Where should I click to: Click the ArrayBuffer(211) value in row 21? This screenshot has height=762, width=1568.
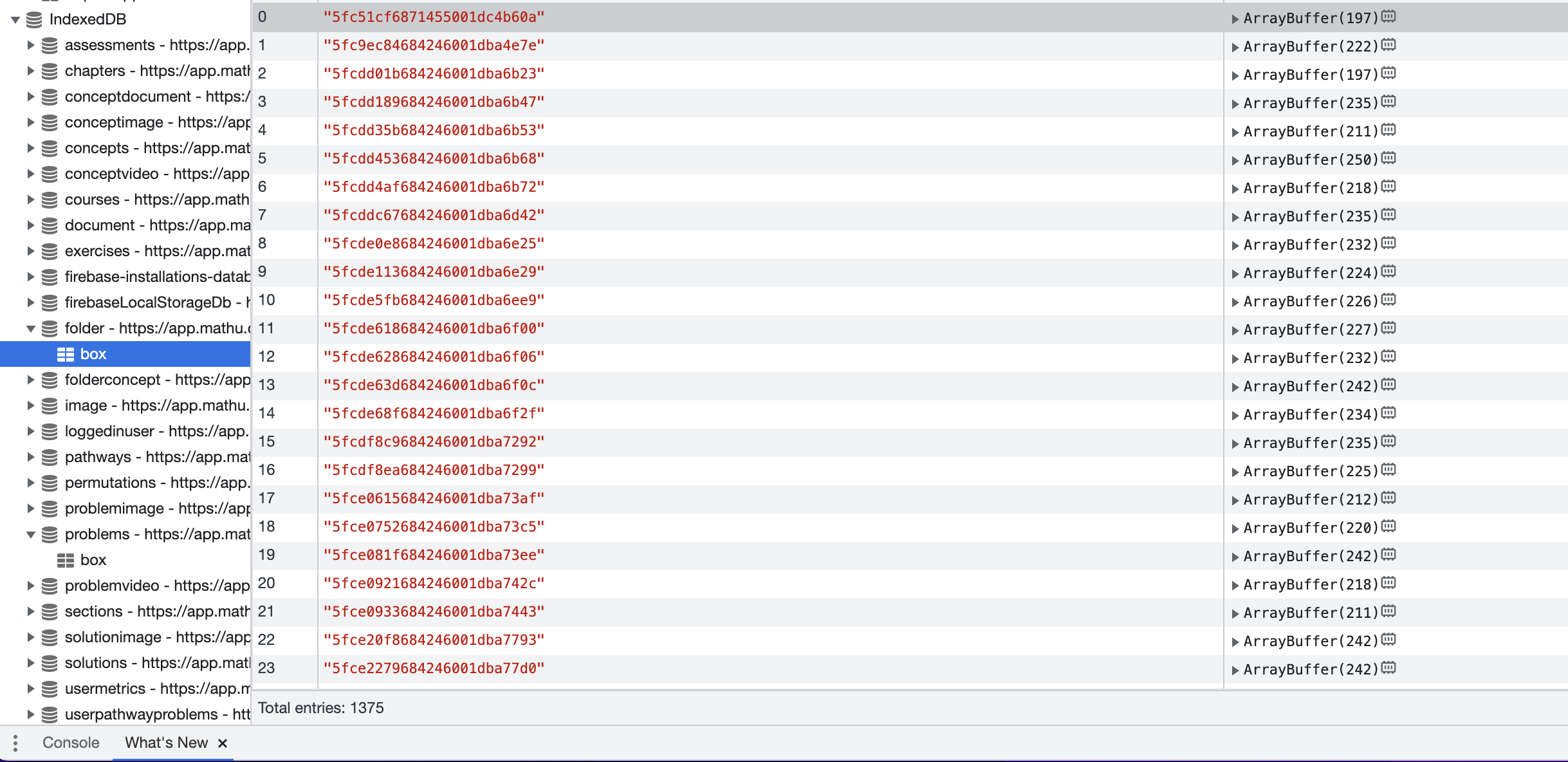click(x=1311, y=613)
